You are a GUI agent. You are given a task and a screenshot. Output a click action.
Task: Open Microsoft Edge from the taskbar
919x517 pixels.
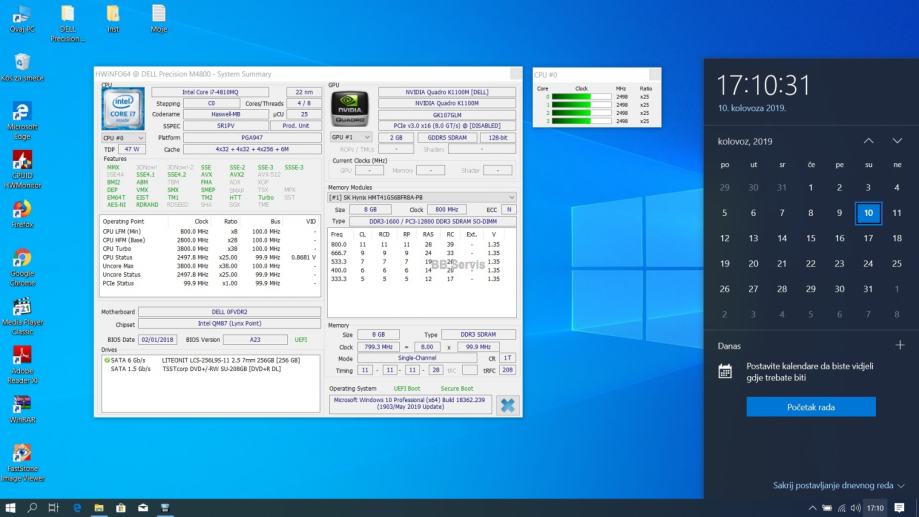(x=78, y=507)
